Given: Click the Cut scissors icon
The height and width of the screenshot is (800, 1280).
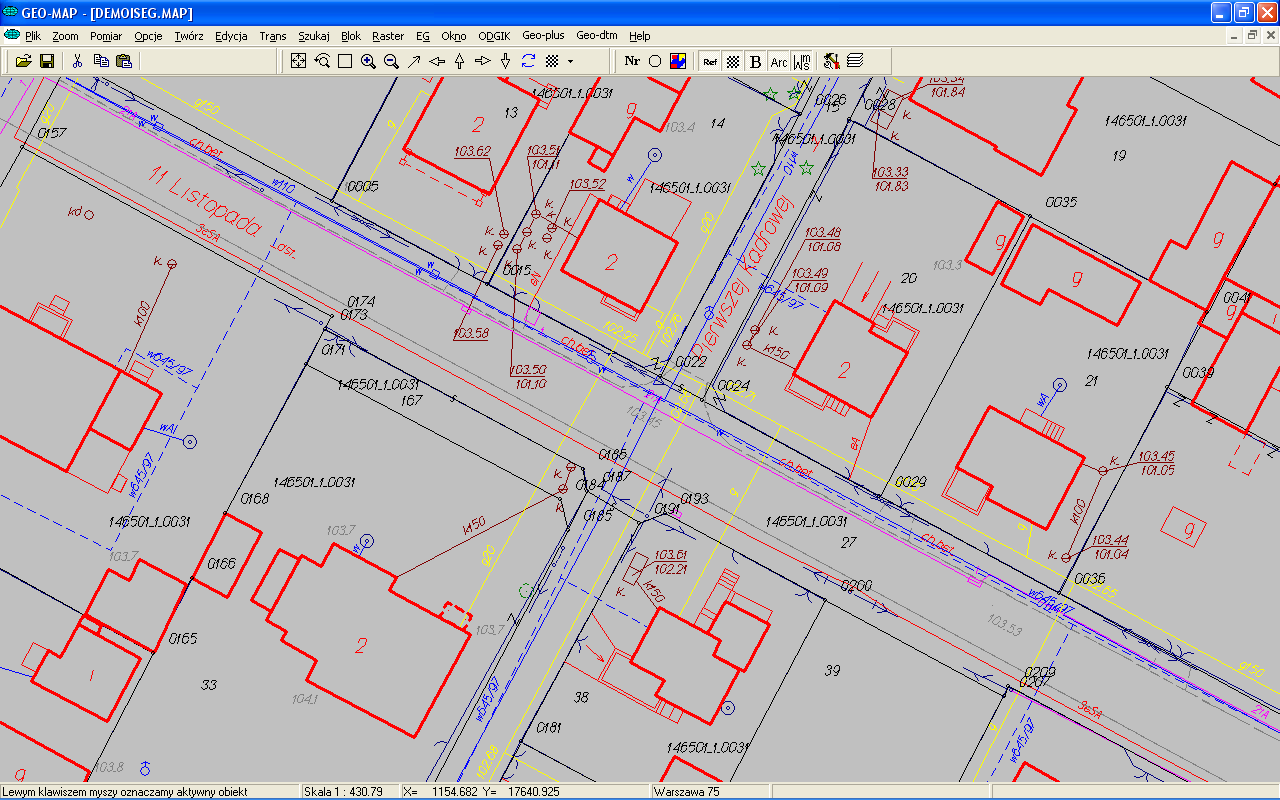Looking at the screenshot, I should click(x=77, y=61).
